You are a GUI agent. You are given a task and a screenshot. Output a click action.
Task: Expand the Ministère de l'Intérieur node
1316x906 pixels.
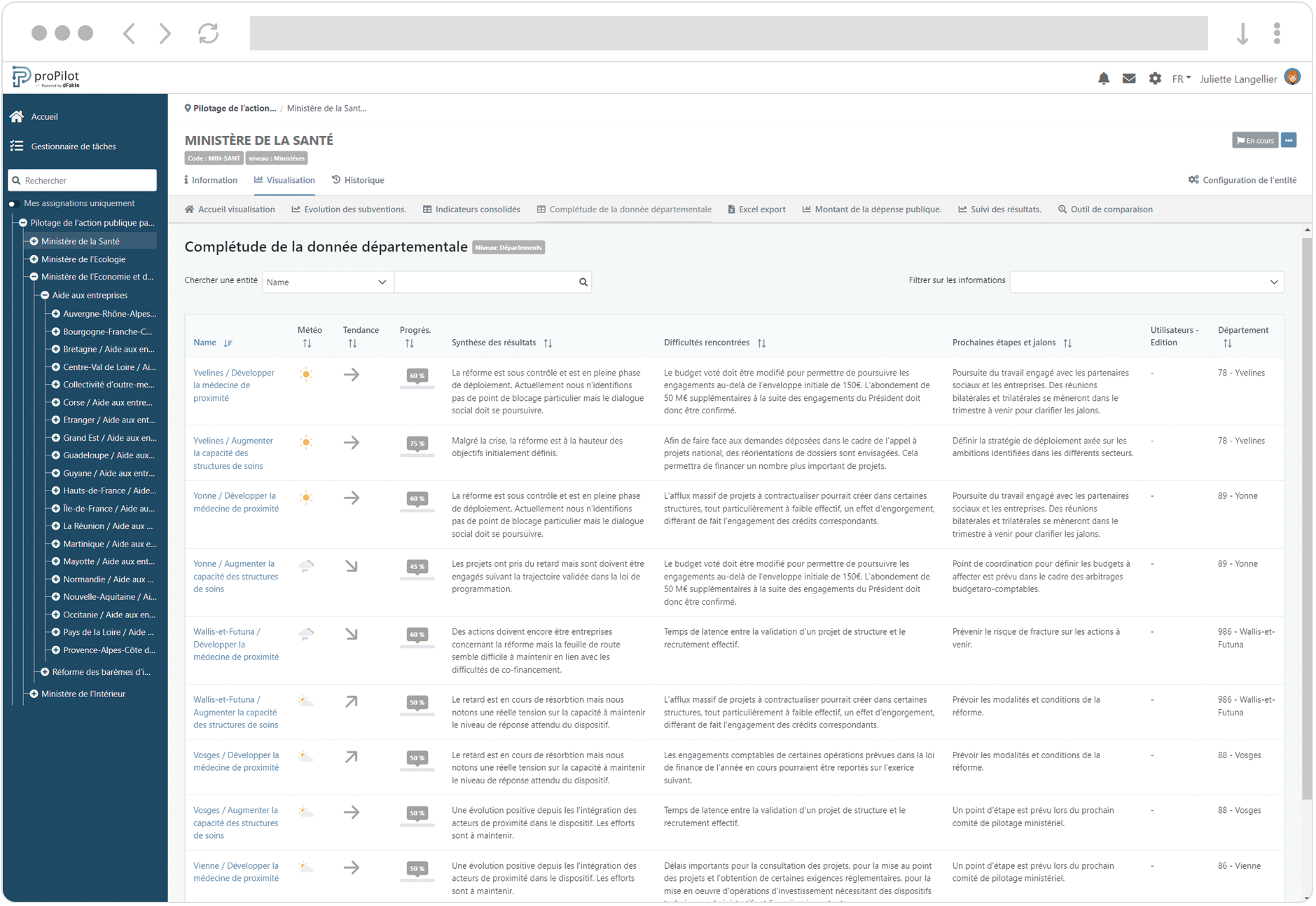pos(34,694)
